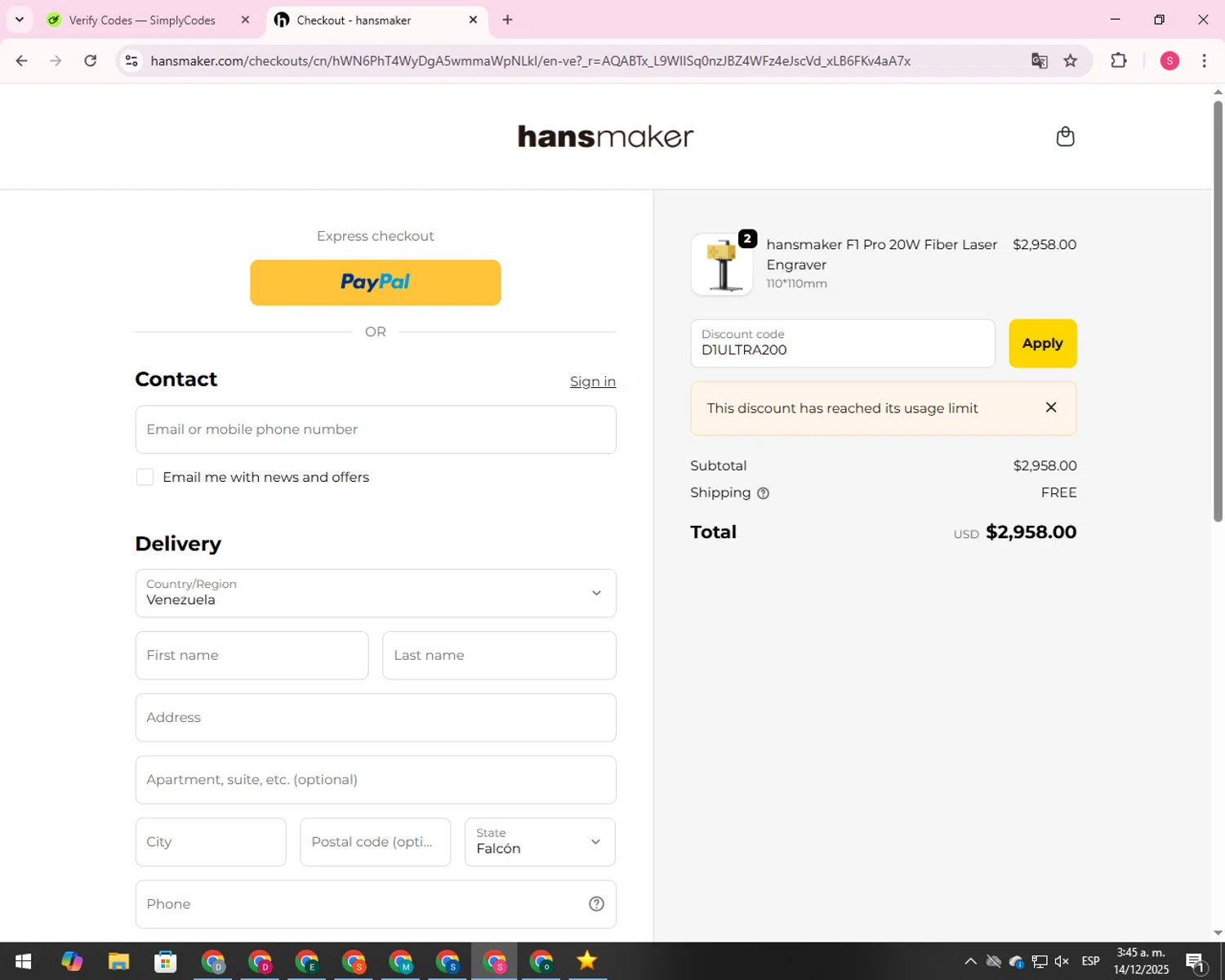Viewport: 1225px width, 980px height.
Task: Go back to the previous page
Action: 22,60
